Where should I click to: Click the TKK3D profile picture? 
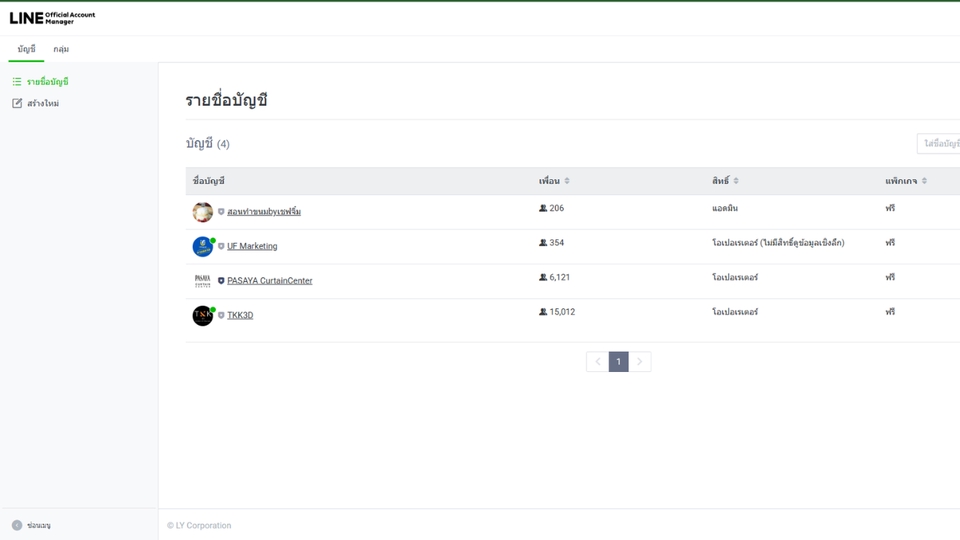tap(202, 315)
